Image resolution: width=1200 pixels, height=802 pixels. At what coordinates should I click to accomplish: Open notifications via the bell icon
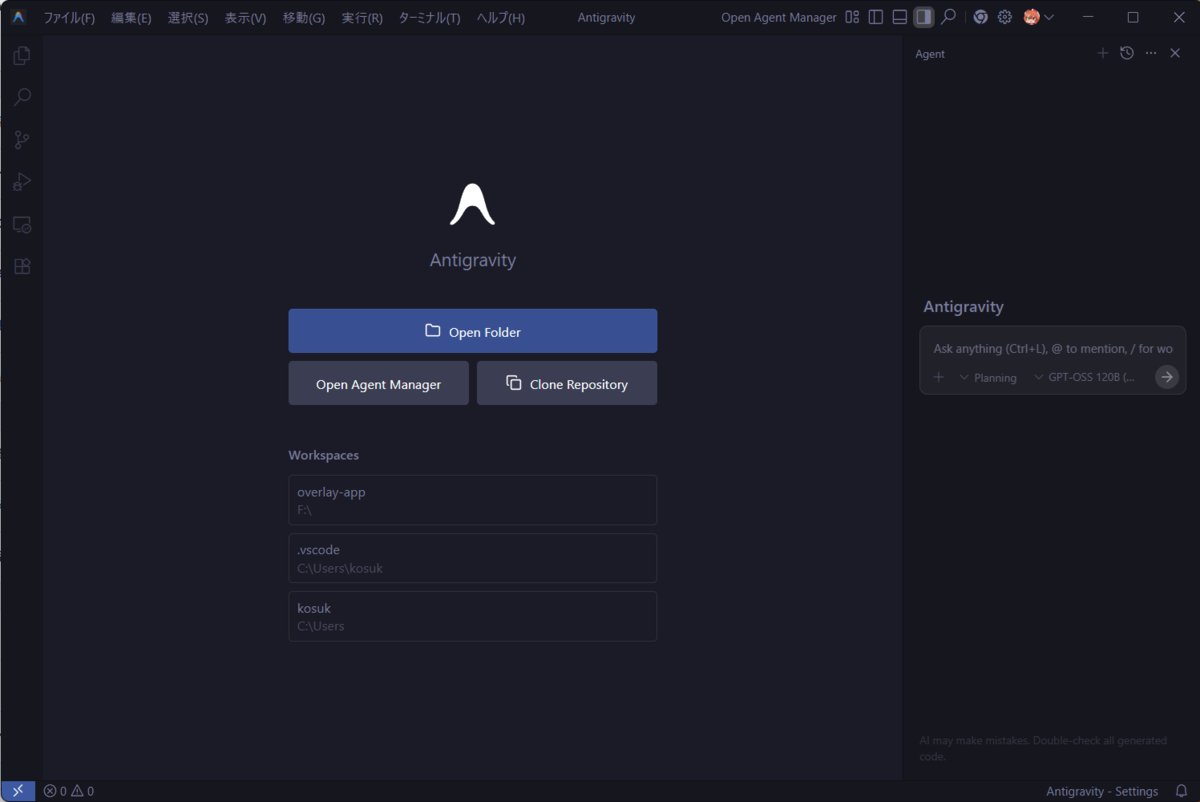coord(1181,791)
